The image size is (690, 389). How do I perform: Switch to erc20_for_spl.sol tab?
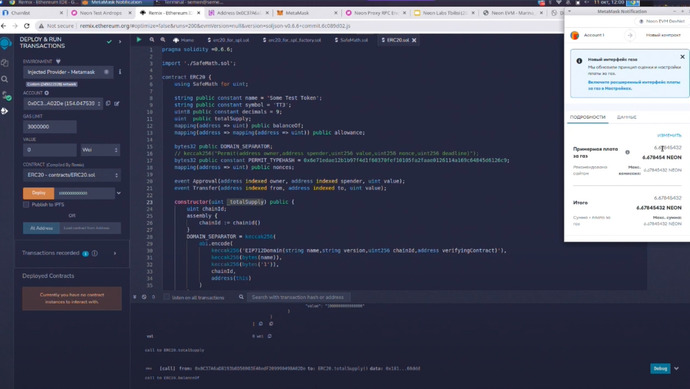pyautogui.click(x=228, y=40)
